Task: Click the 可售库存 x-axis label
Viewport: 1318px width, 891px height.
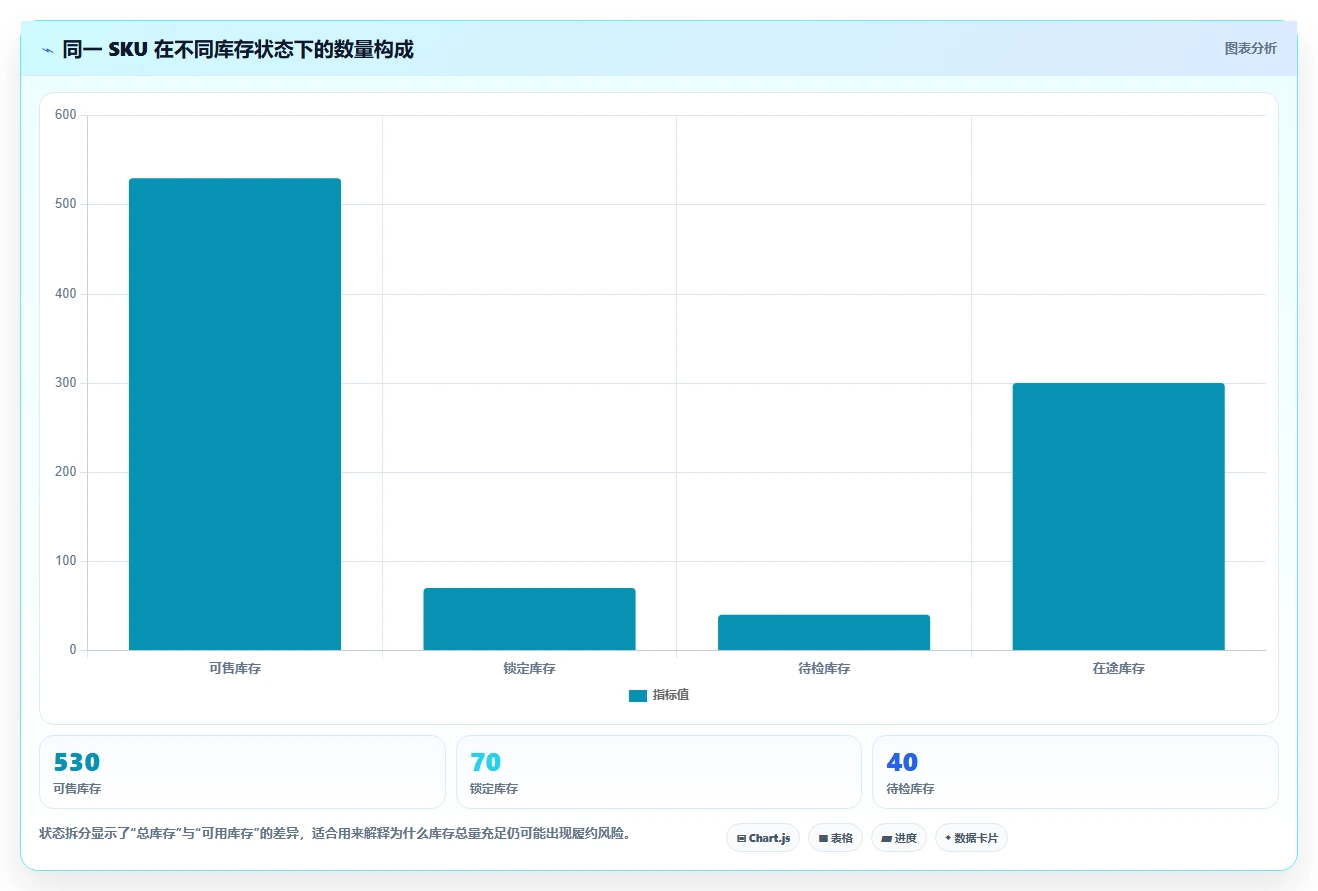Action: click(x=235, y=668)
